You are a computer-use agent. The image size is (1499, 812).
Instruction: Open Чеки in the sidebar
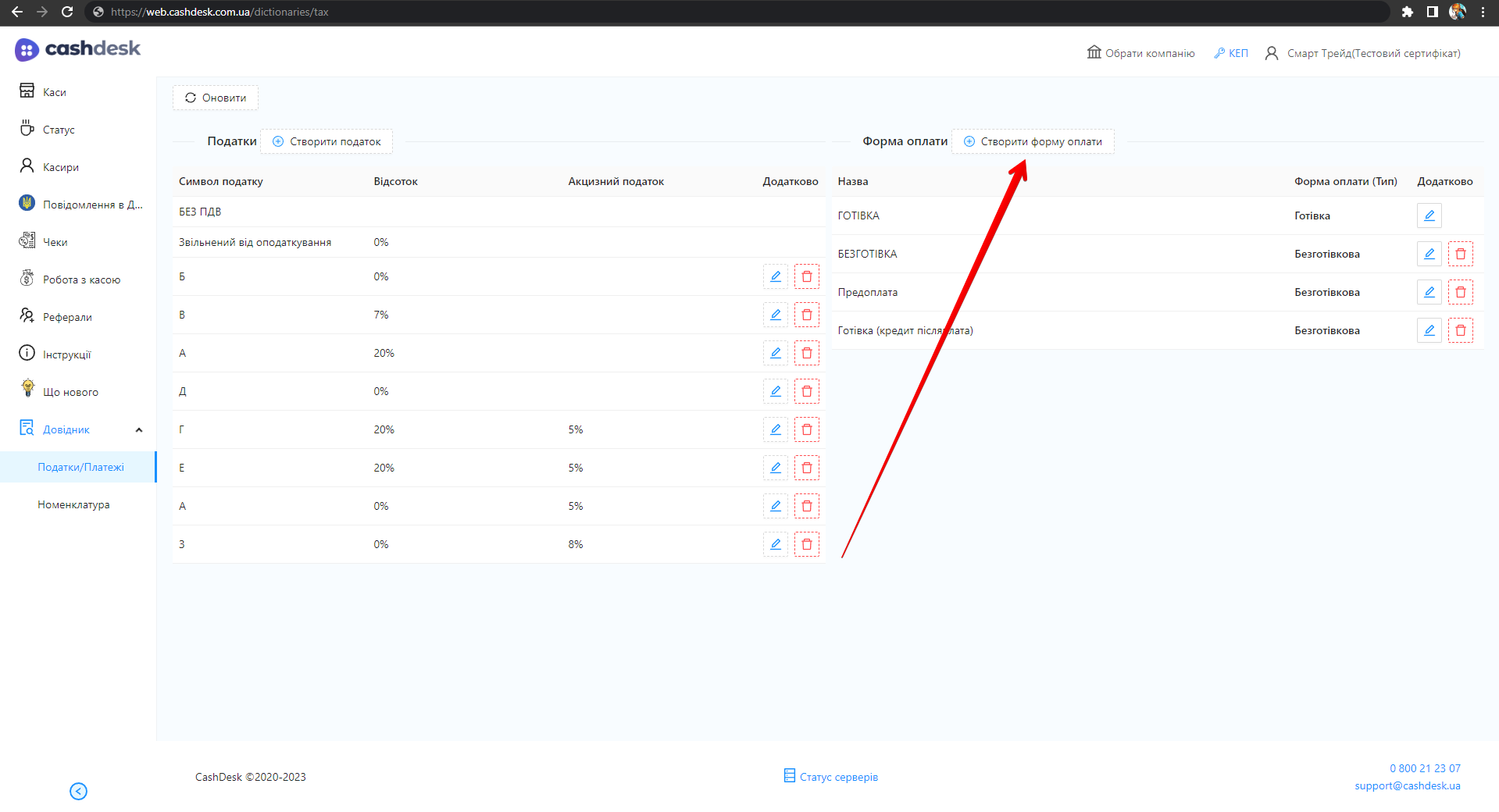[x=55, y=242]
